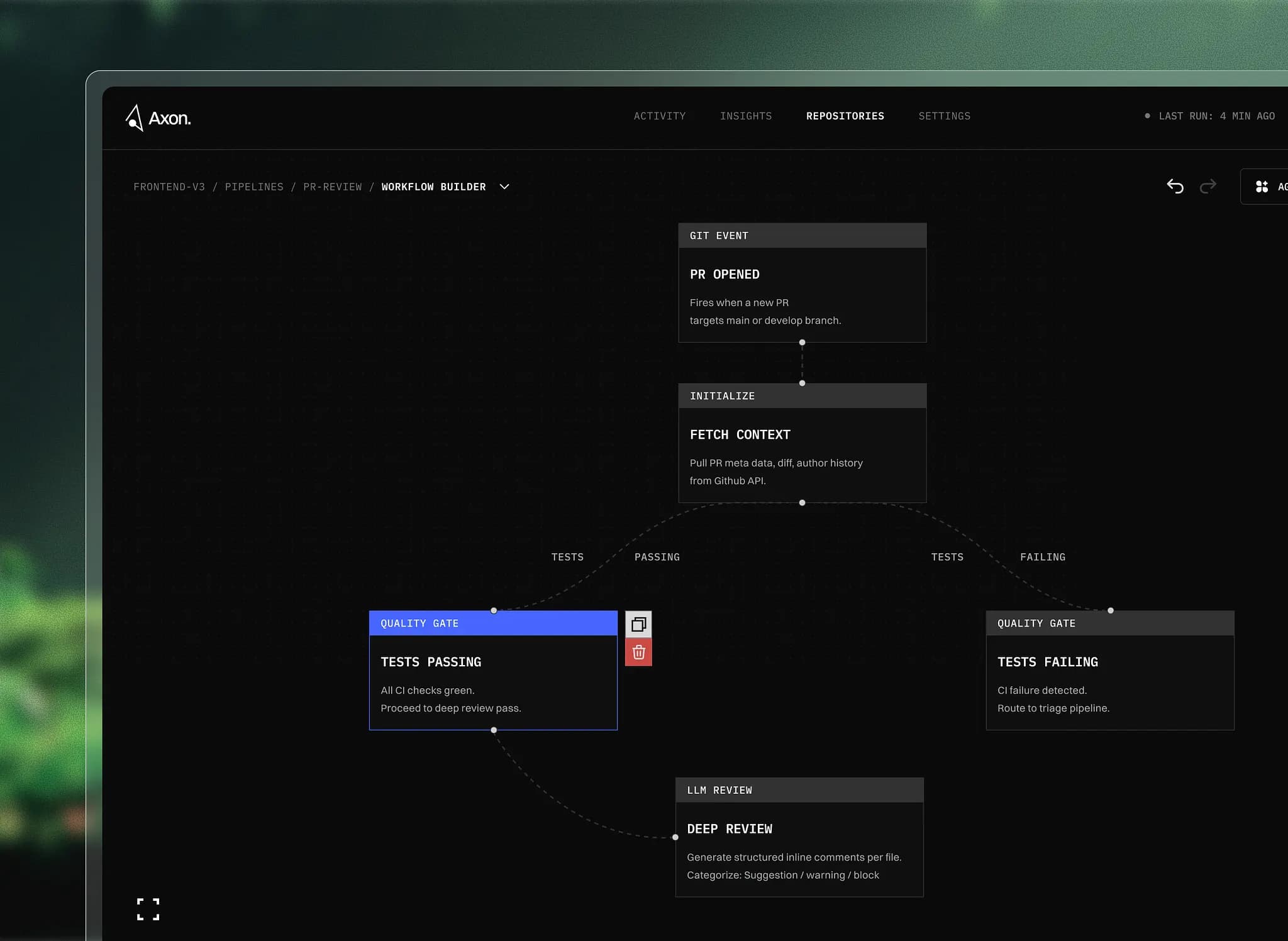Click Tests Passing bottom connector dot

(494, 730)
